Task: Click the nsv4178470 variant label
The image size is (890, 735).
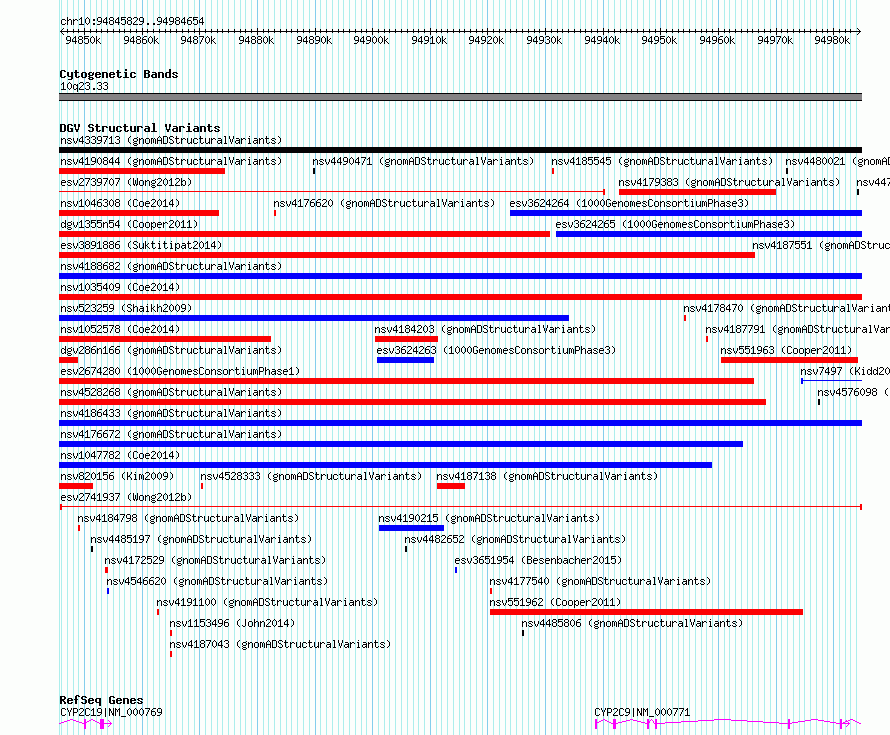Action: pos(786,308)
